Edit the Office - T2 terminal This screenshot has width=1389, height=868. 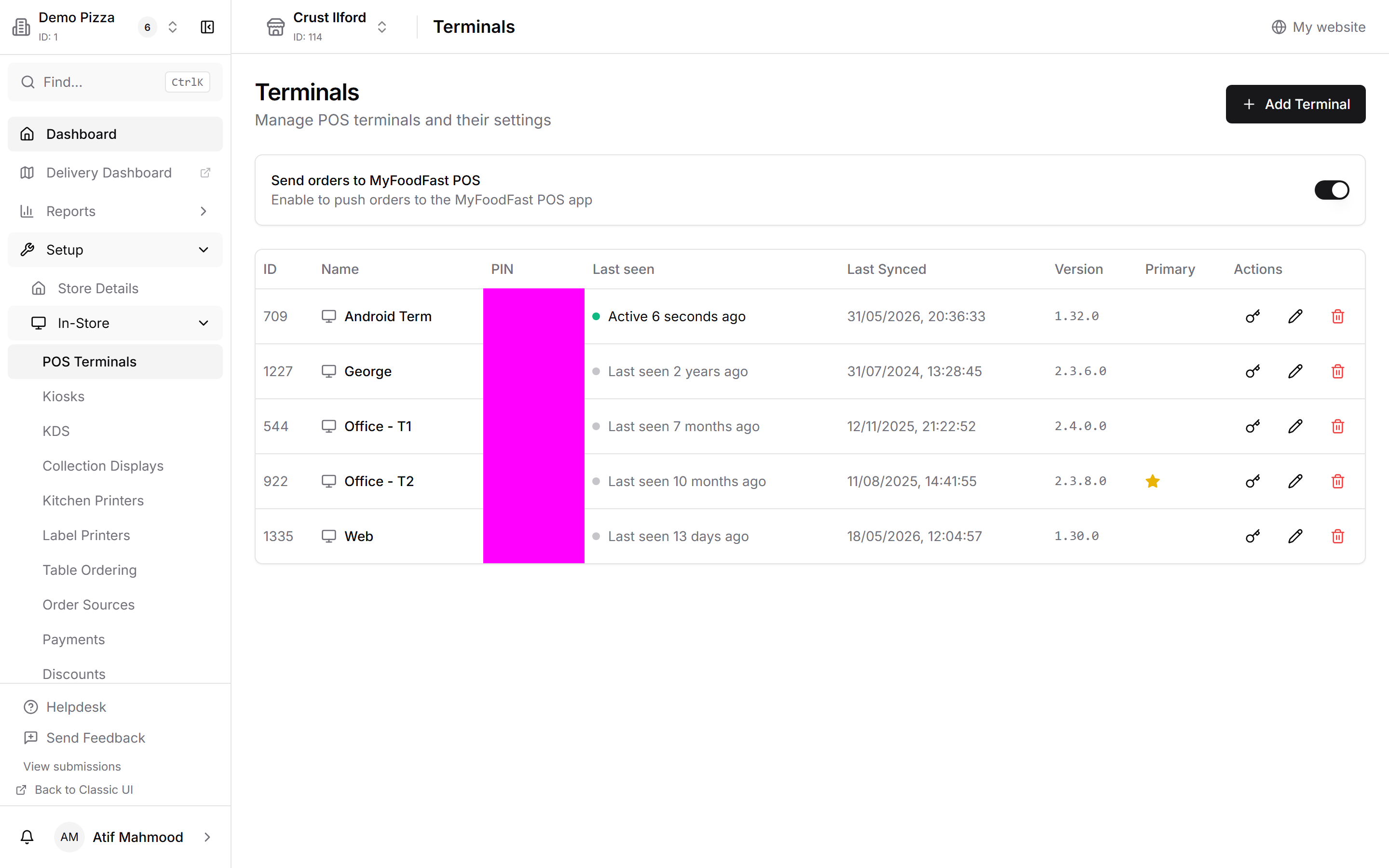(1295, 481)
